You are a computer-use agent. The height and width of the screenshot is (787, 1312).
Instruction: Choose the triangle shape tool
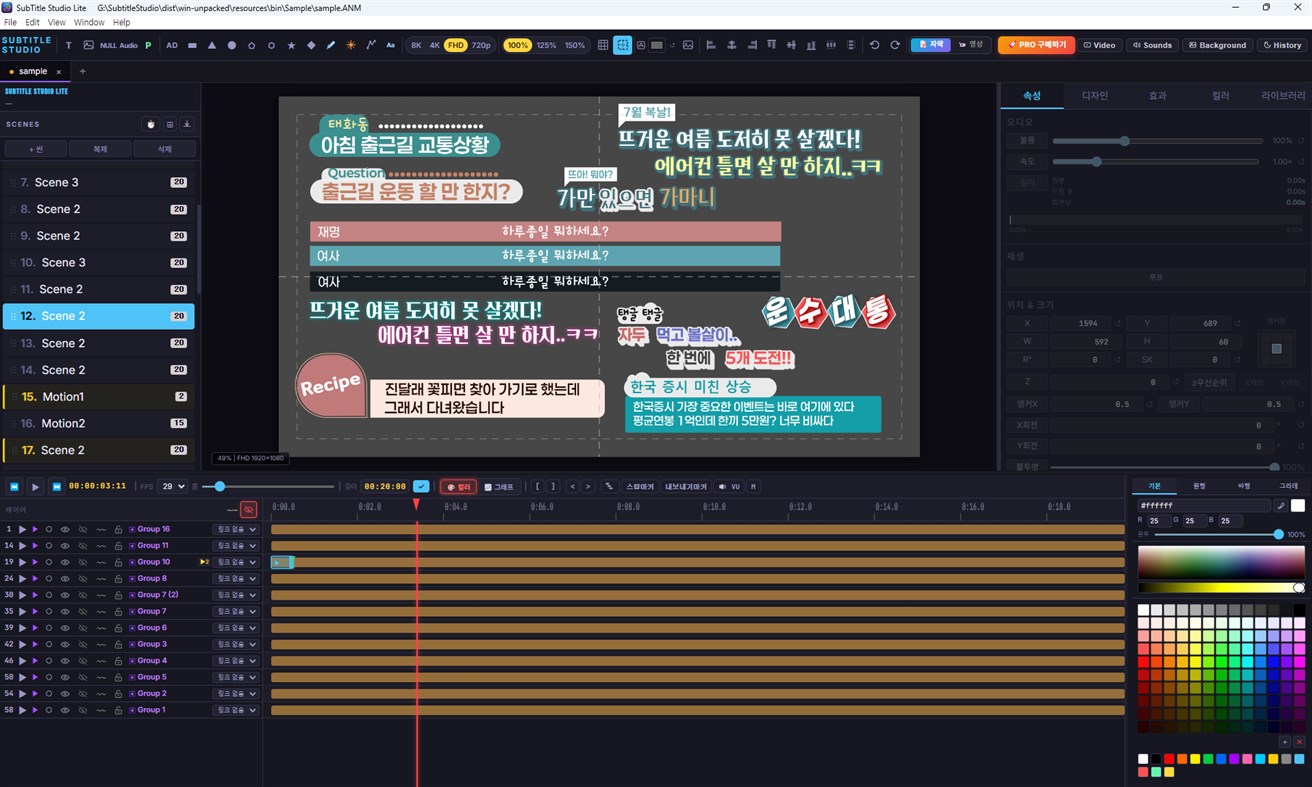[x=212, y=45]
